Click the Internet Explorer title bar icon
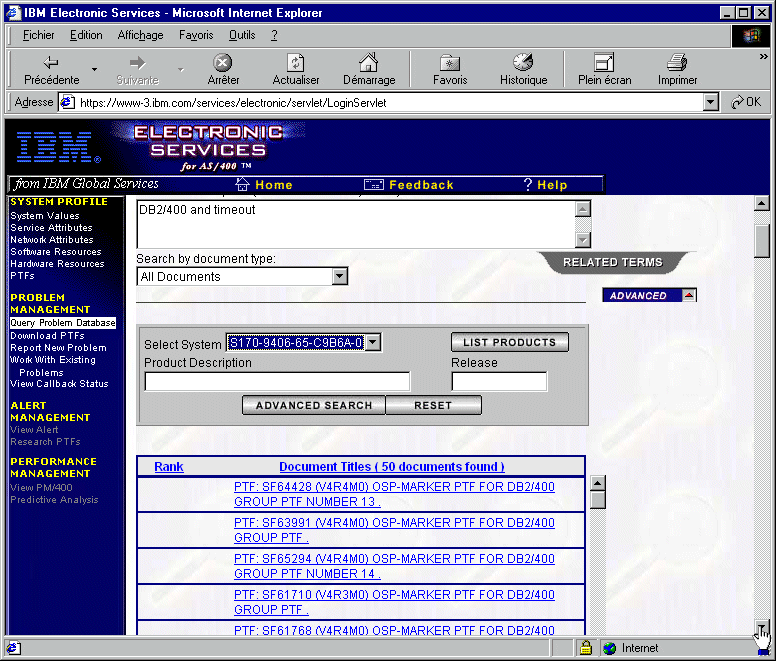Screen dimensions: 776x661 tap(13, 13)
